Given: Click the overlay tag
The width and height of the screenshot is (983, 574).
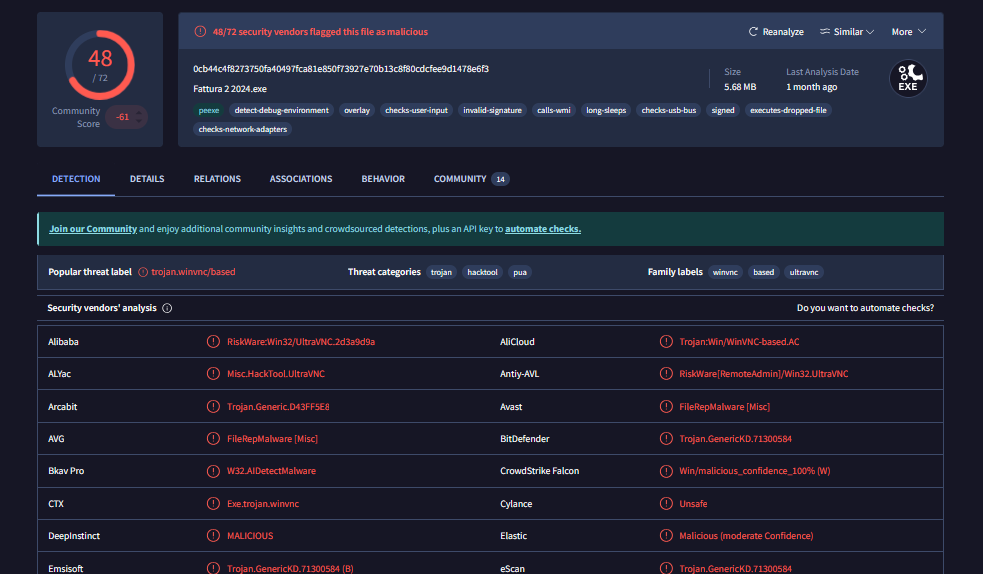Looking at the screenshot, I should [357, 110].
